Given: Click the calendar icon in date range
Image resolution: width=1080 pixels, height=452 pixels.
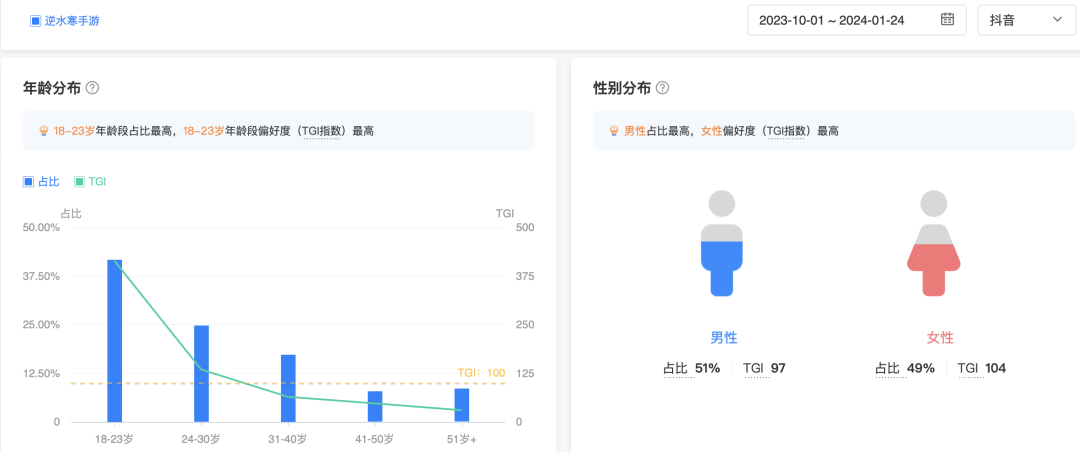Looking at the screenshot, I should pos(947,20).
